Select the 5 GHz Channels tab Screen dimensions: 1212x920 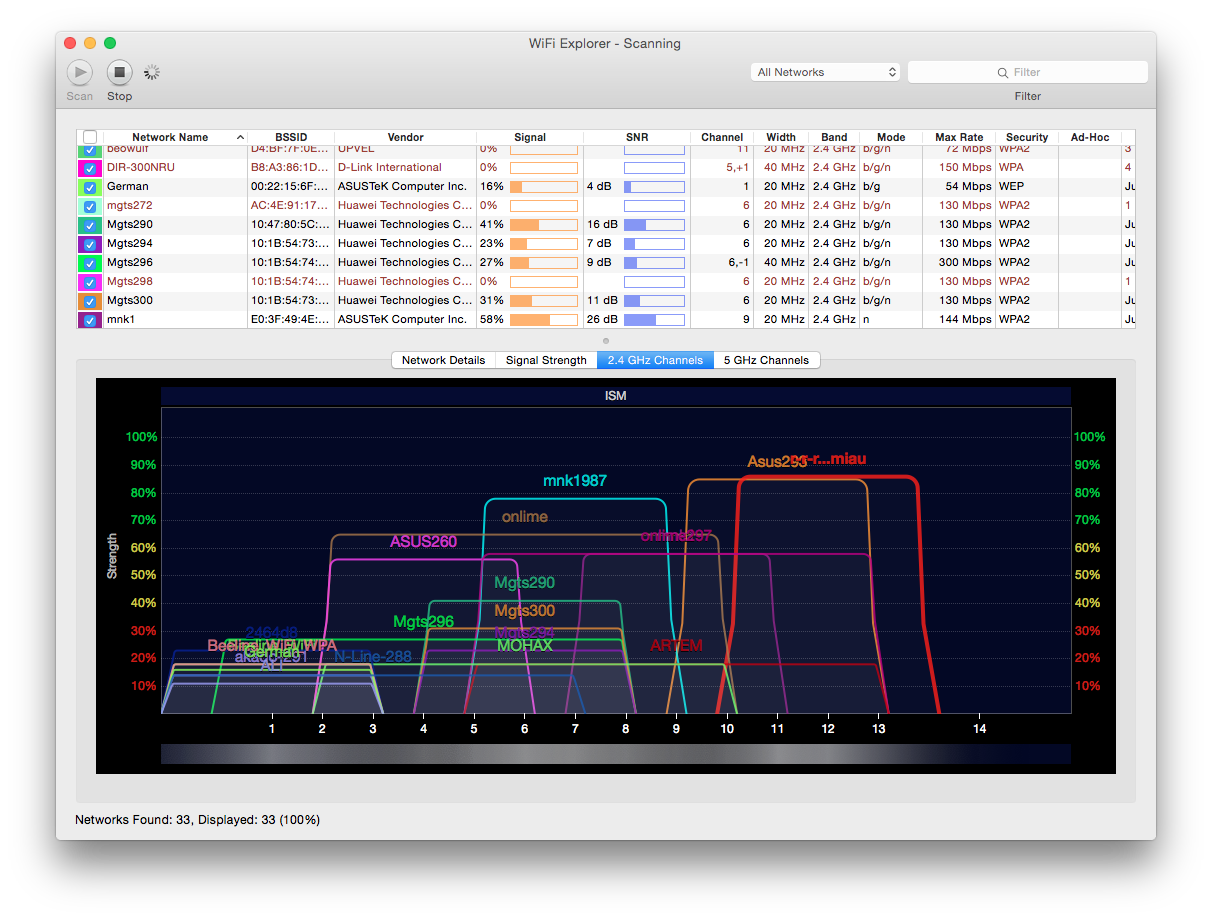click(x=767, y=360)
